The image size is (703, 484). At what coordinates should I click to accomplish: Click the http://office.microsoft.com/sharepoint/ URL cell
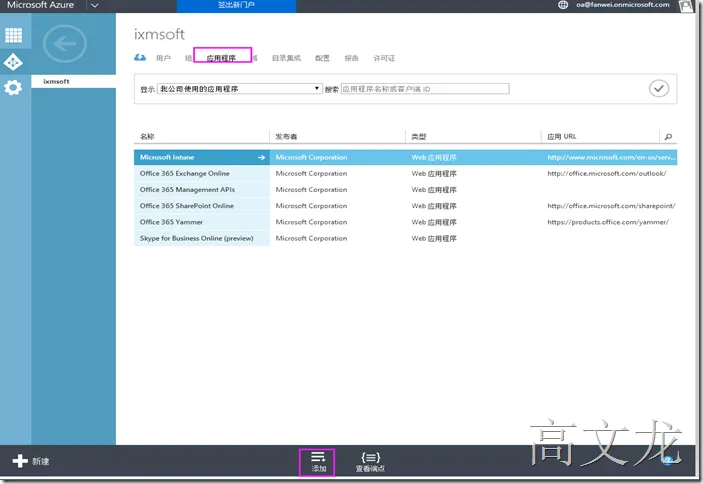pyautogui.click(x=611, y=206)
